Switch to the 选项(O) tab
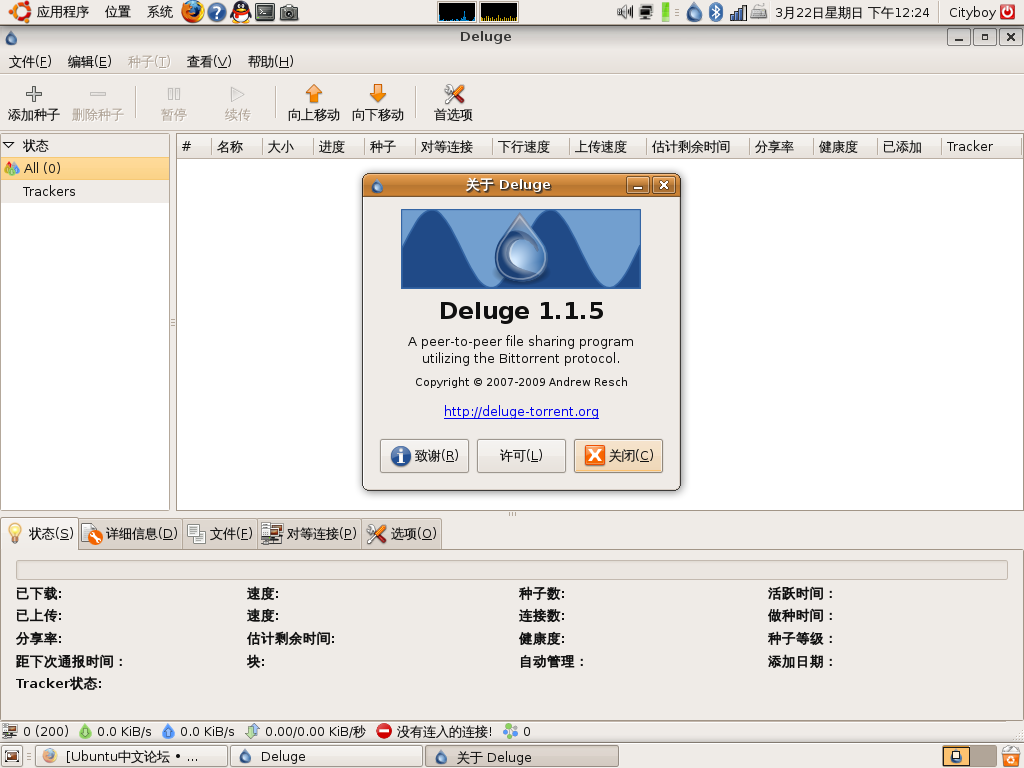1024x768 pixels. tap(402, 534)
